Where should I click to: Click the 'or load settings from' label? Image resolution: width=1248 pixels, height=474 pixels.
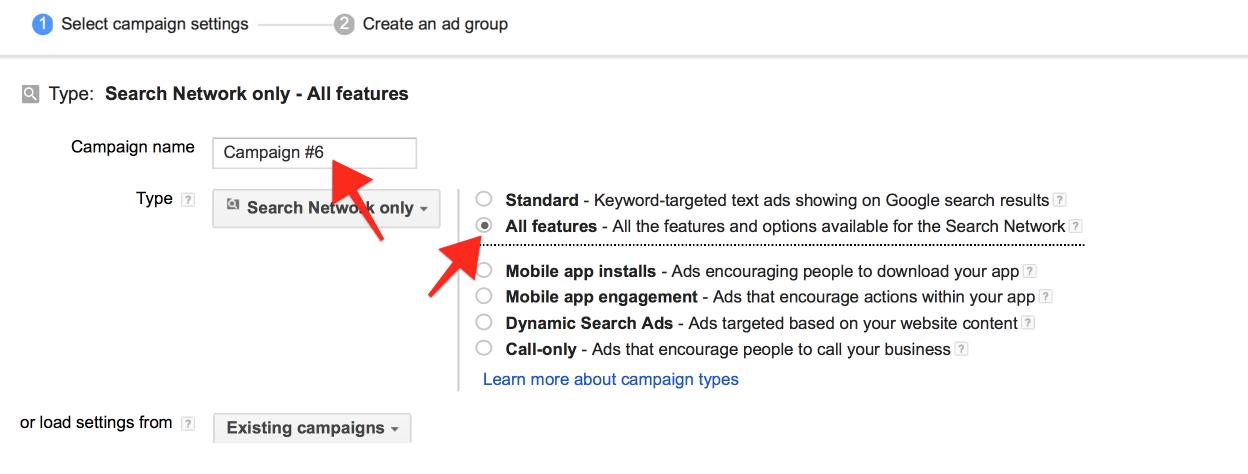click(x=96, y=423)
